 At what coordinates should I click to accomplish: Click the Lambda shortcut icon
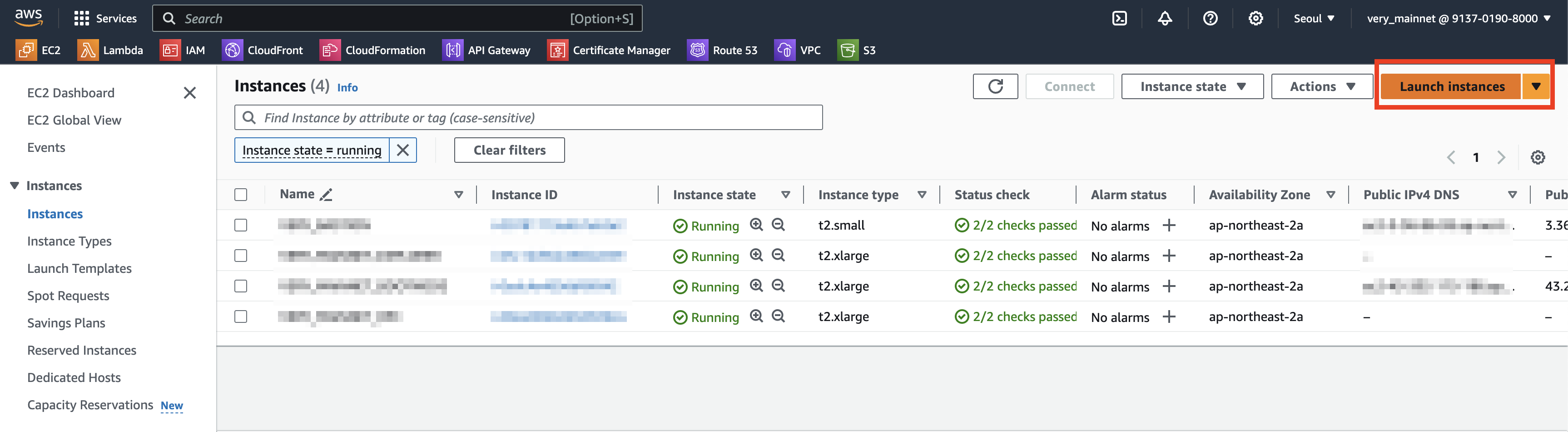[88, 50]
